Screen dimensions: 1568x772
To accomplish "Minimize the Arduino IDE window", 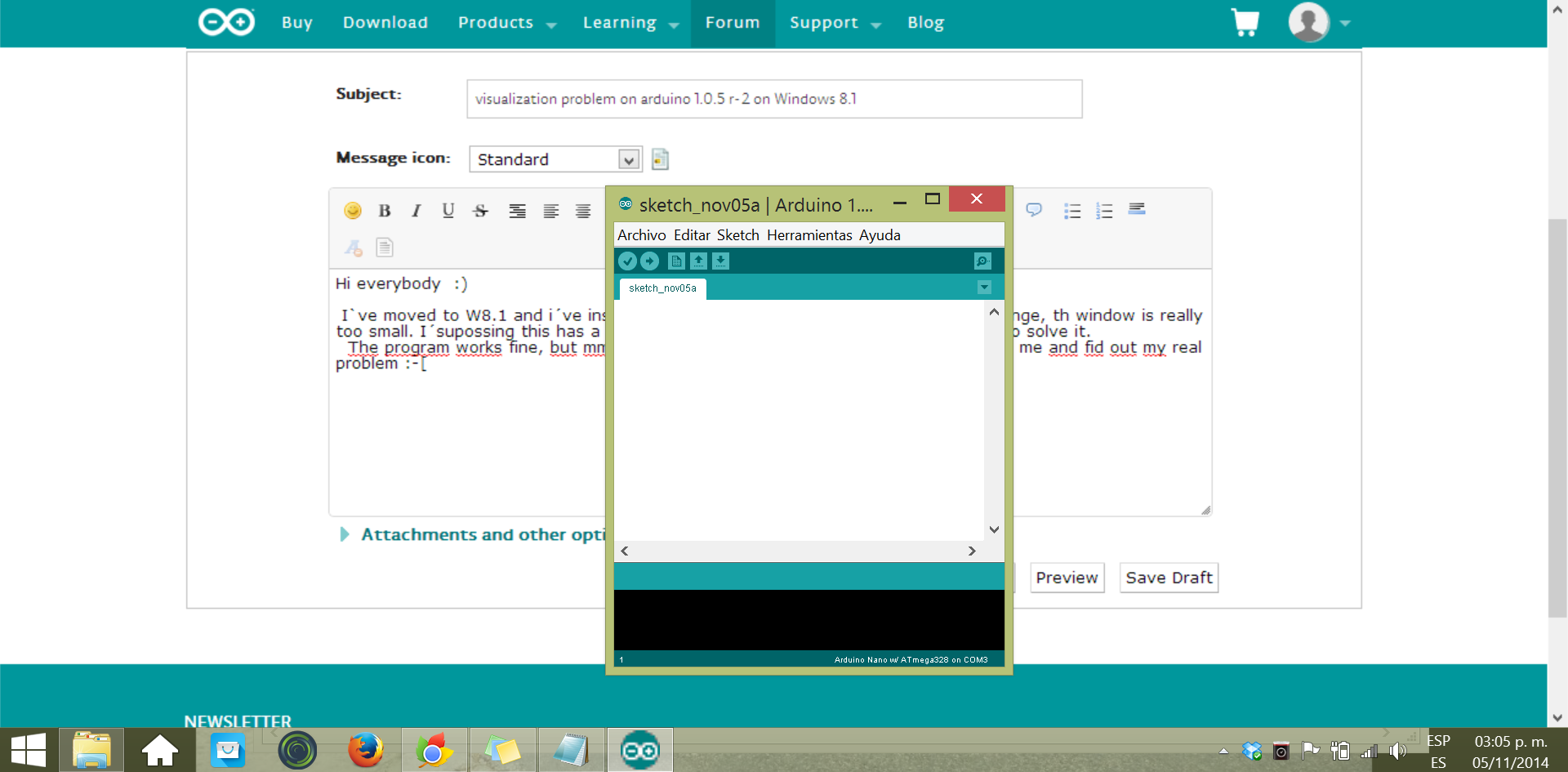I will (x=900, y=202).
